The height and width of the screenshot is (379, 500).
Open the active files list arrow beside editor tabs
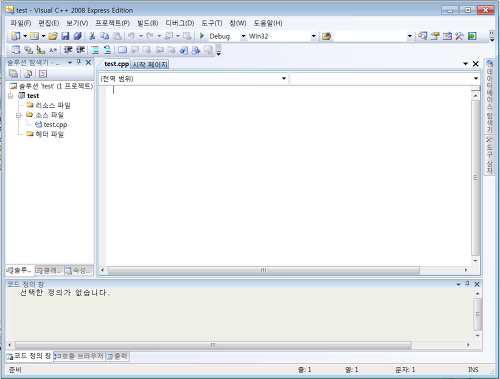pos(465,64)
